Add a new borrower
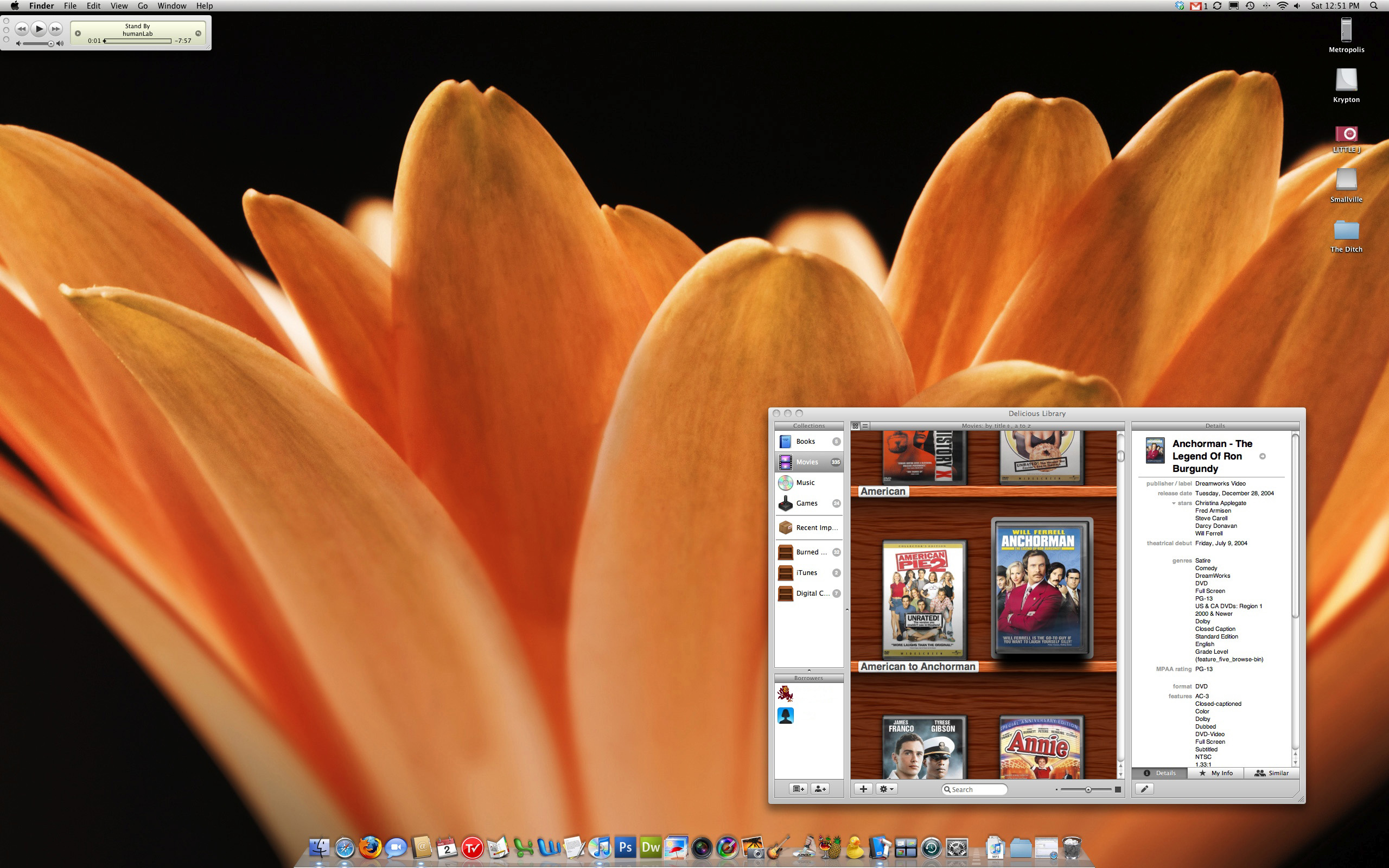The height and width of the screenshot is (868, 1389). click(820, 789)
